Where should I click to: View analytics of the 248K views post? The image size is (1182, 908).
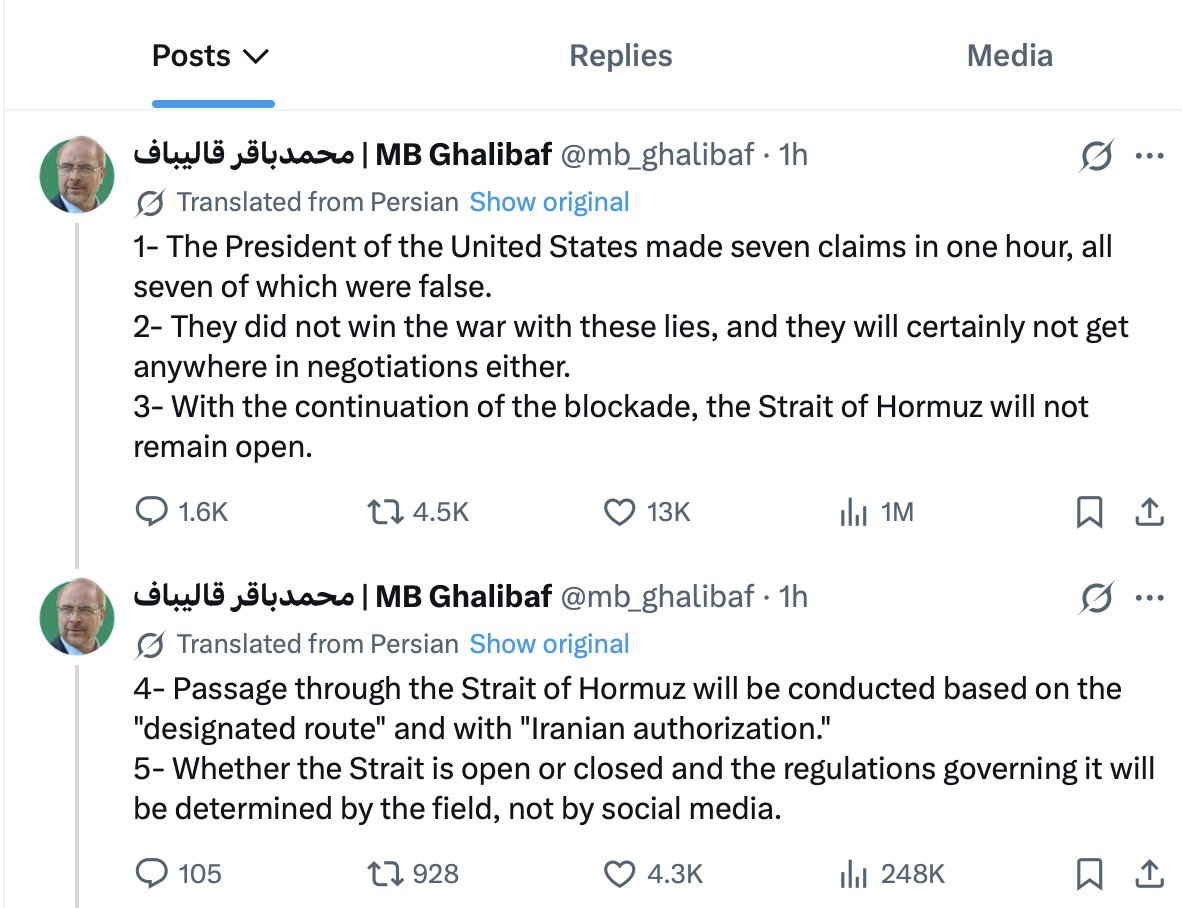pyautogui.click(x=853, y=873)
